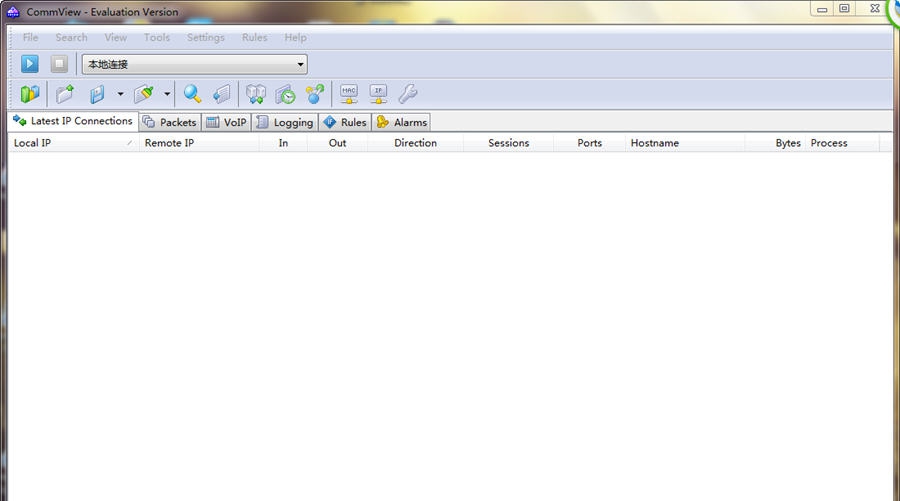
Task: Minimize the CommView window
Action: click(x=822, y=9)
